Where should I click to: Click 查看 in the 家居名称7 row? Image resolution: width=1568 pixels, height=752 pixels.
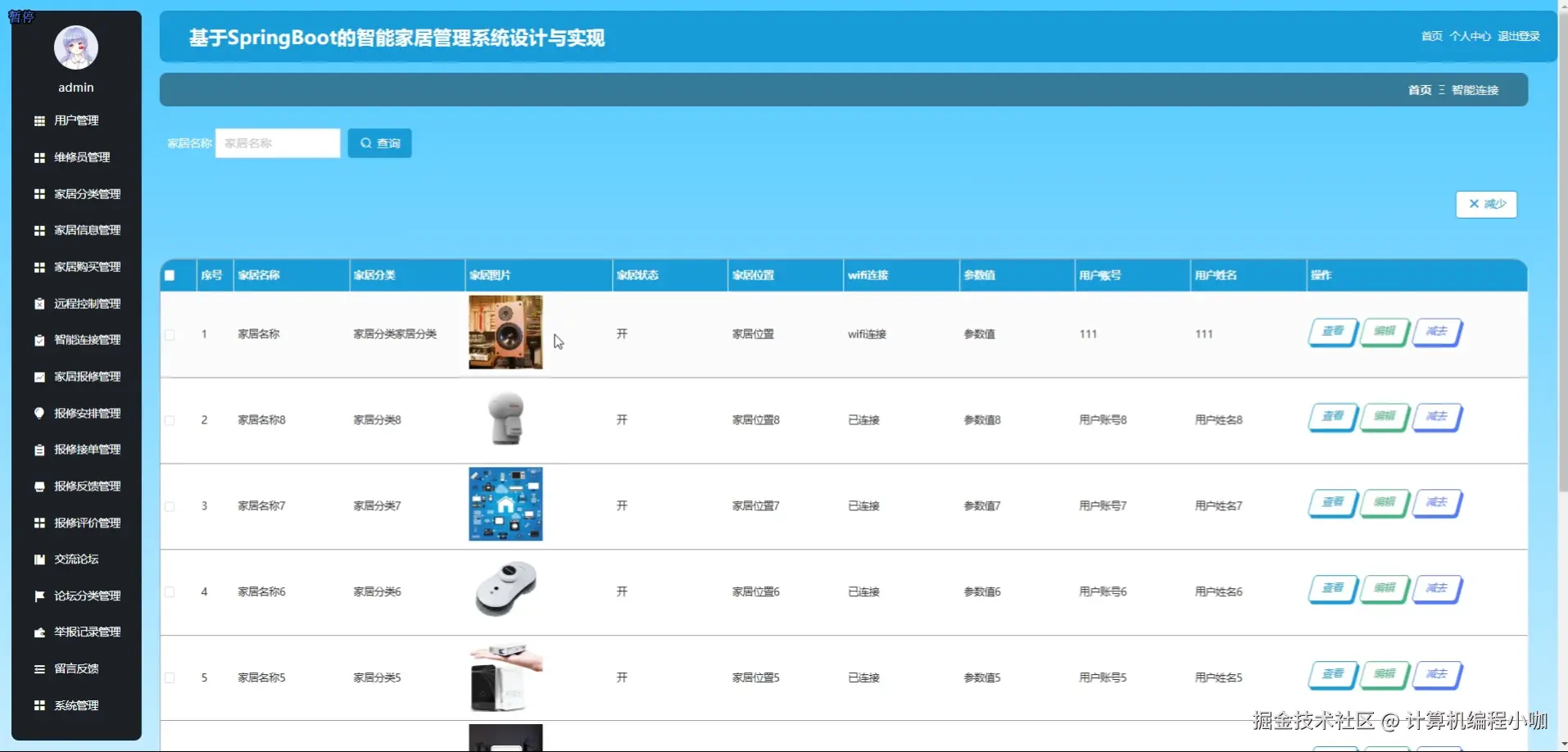(1333, 503)
